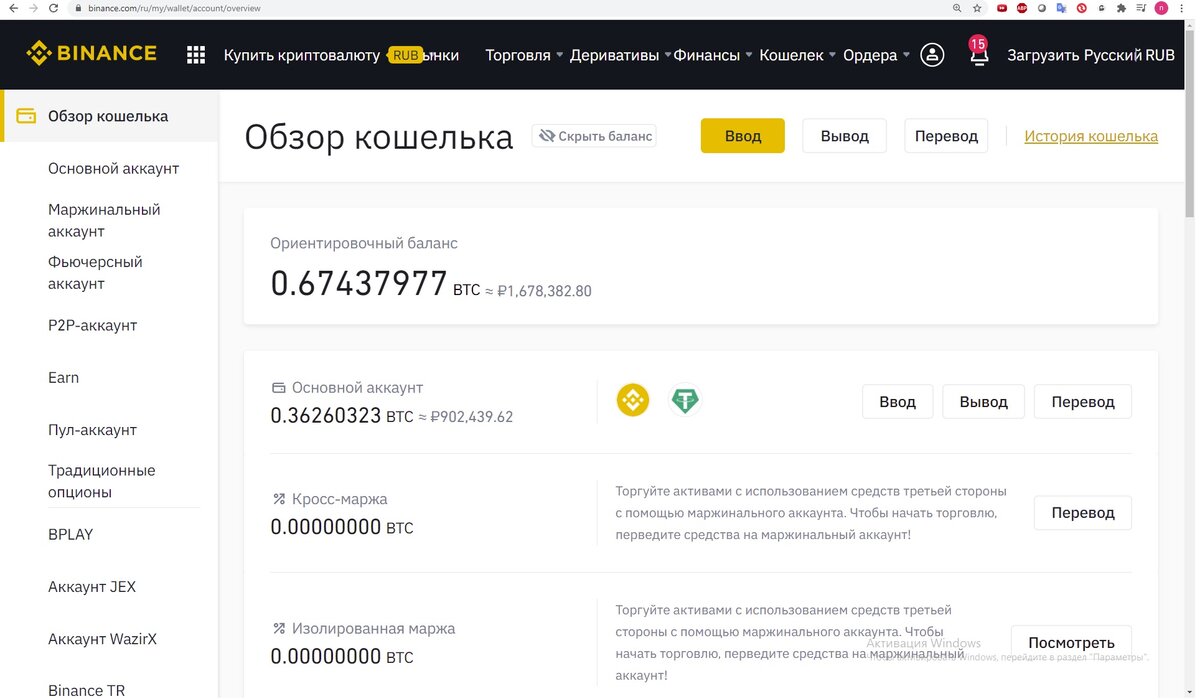This screenshot has height=699, width=1200.
Task: Open the Chrome three-dot menu
Action: pyautogui.click(x=1181, y=8)
